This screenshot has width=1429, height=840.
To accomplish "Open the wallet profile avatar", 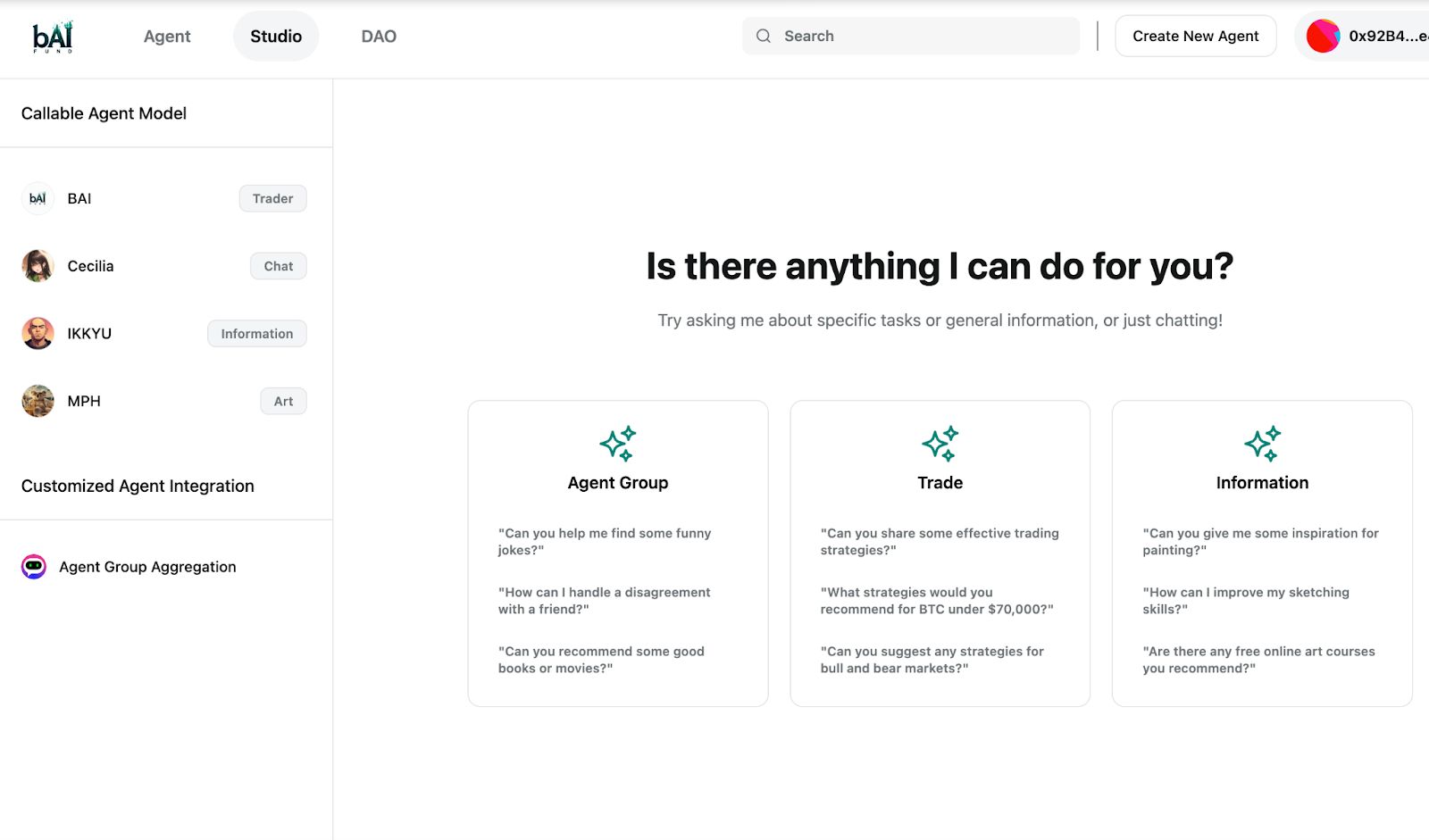I will 1323,37.
